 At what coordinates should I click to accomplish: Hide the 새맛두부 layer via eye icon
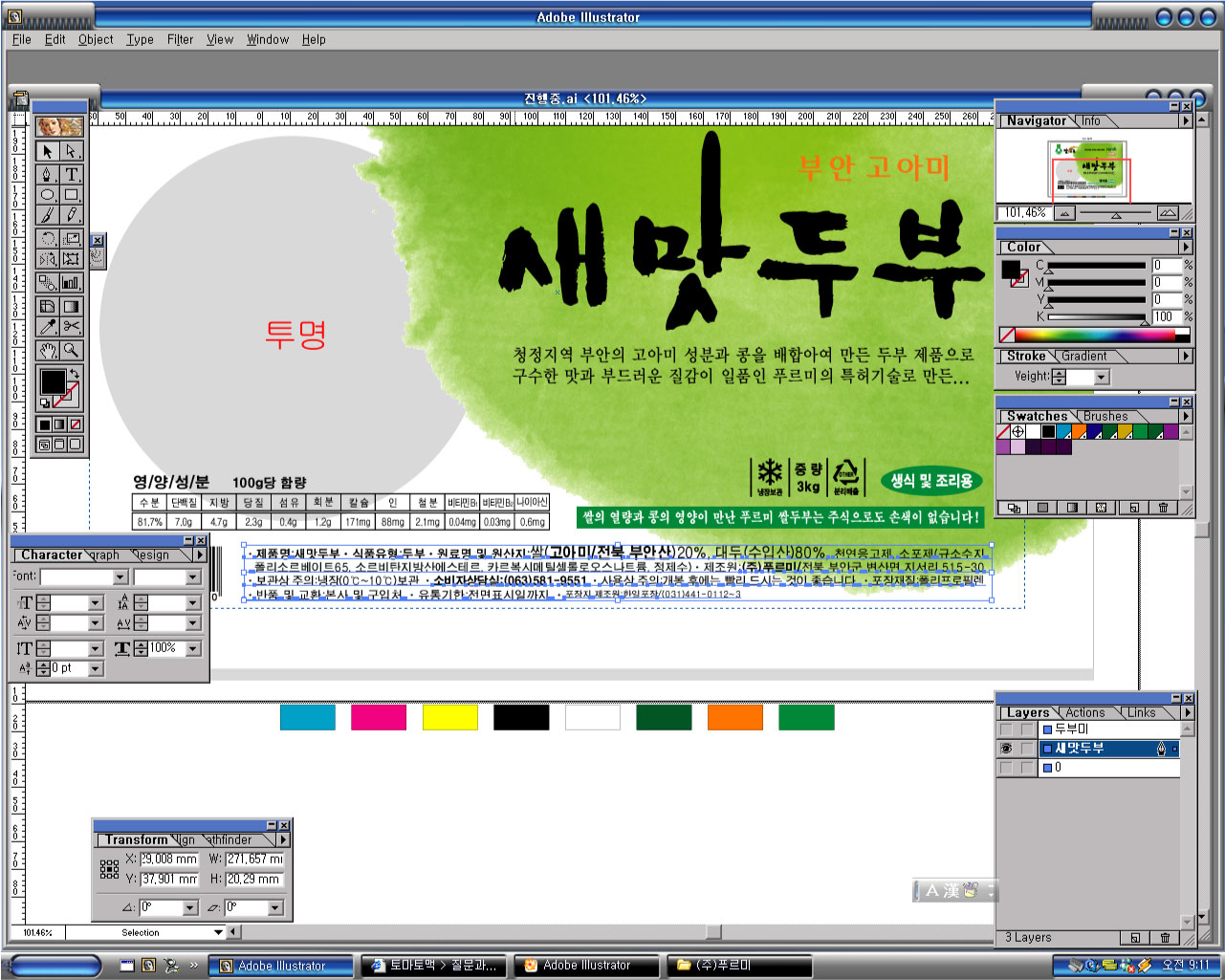1006,749
